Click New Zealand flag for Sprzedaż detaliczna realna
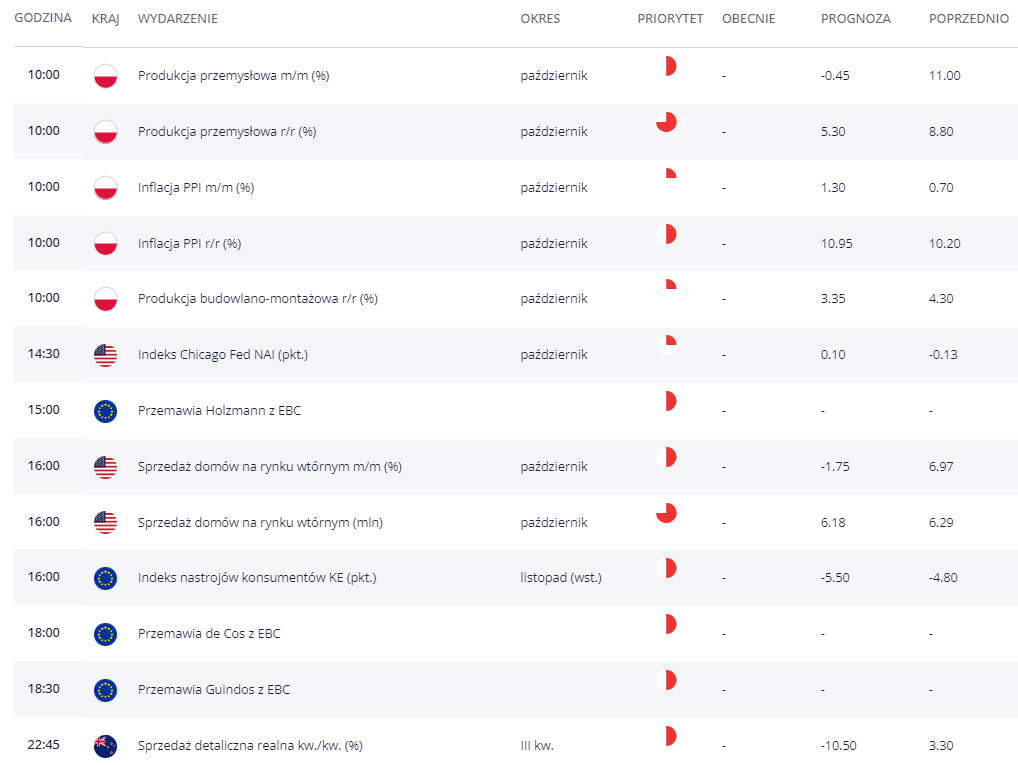This screenshot has width=1018, height=765. [105, 745]
